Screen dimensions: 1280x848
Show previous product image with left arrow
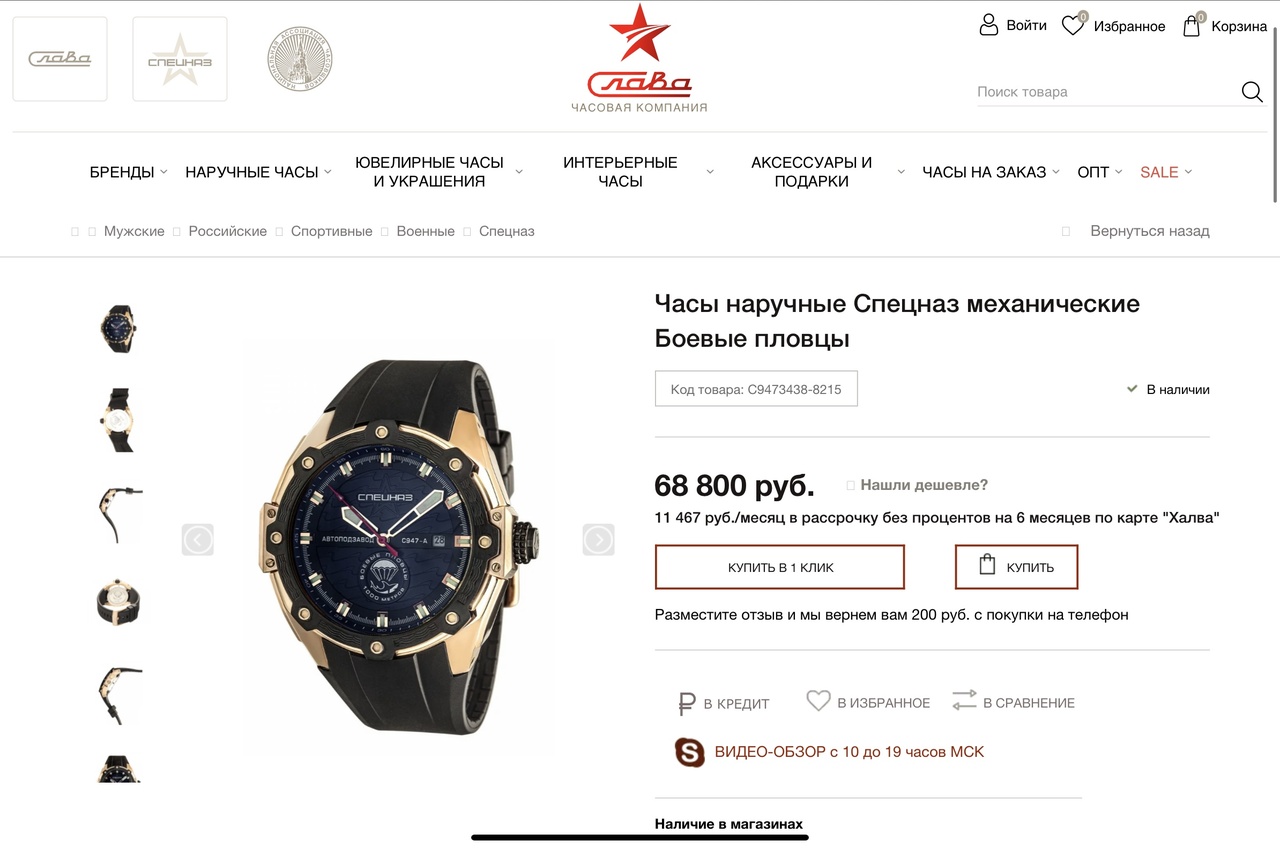pyautogui.click(x=198, y=540)
